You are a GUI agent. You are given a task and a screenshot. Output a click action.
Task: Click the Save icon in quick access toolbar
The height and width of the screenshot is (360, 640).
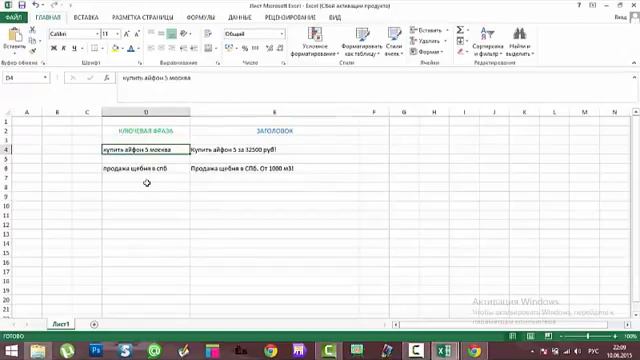pyautogui.click(x=22, y=5)
